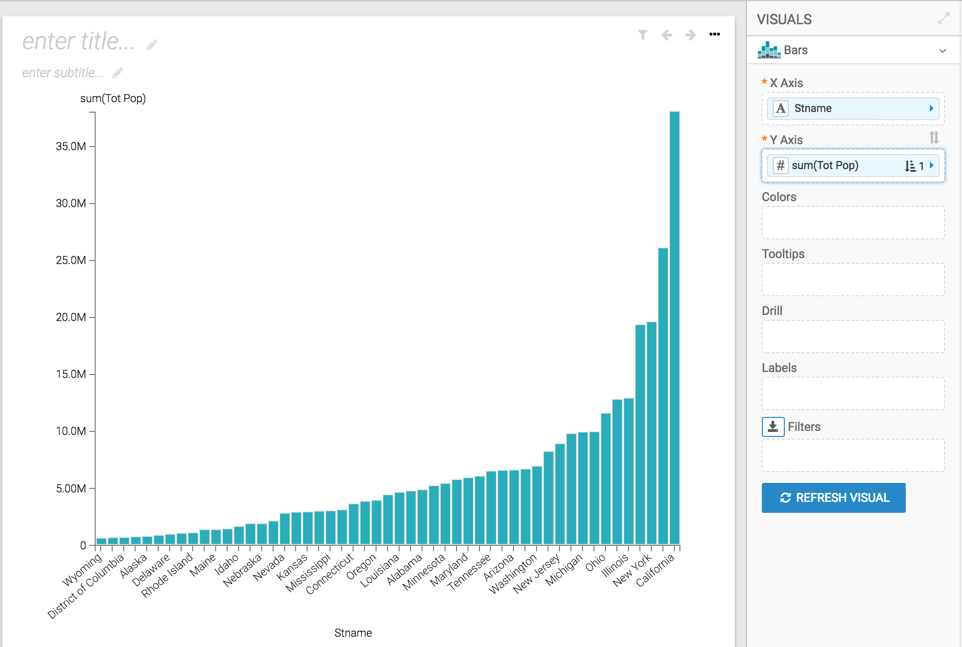Image resolution: width=962 pixels, height=647 pixels.
Task: Click the 'enter title...' placeholder text
Action: (78, 42)
